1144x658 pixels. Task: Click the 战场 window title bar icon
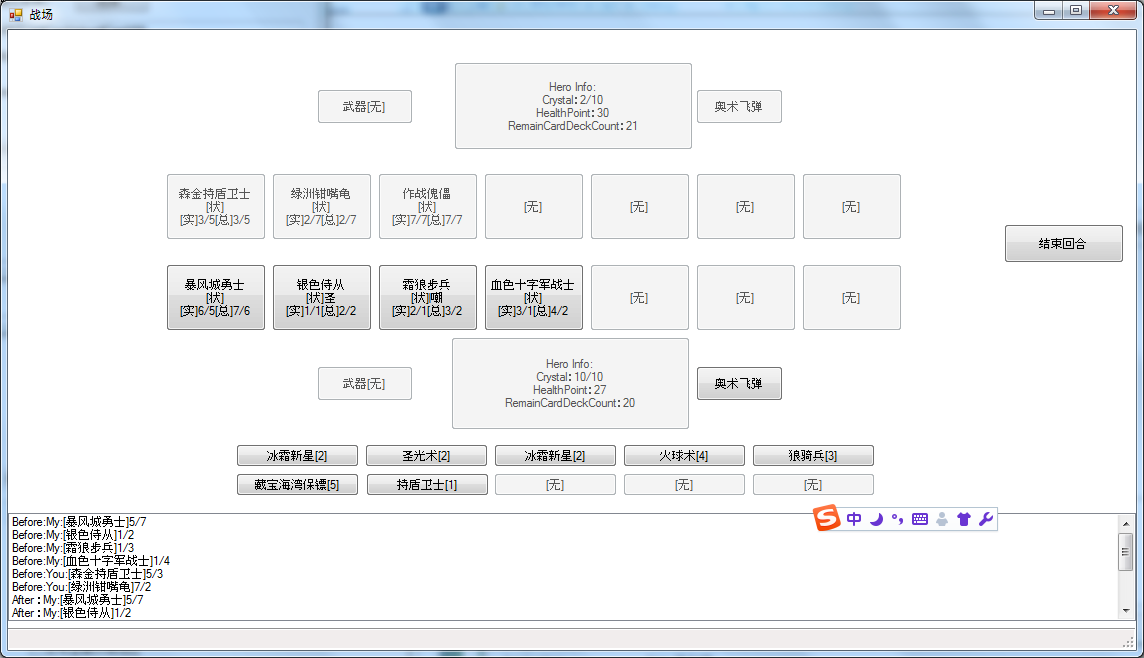pos(16,14)
